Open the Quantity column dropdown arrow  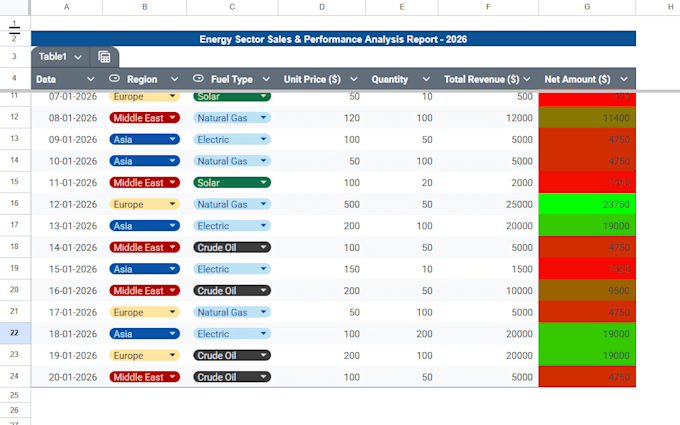click(x=426, y=79)
